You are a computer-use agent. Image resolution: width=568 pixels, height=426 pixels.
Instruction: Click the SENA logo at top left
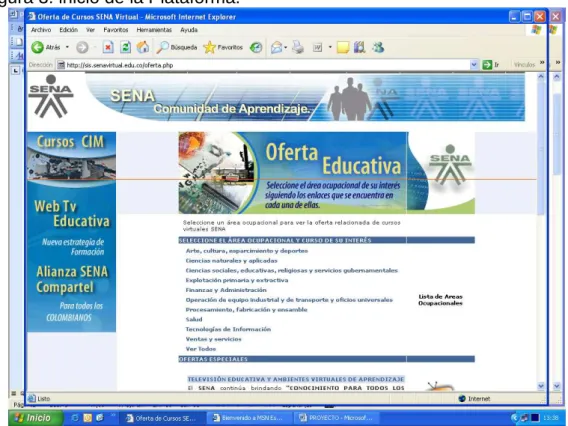[x=51, y=96]
